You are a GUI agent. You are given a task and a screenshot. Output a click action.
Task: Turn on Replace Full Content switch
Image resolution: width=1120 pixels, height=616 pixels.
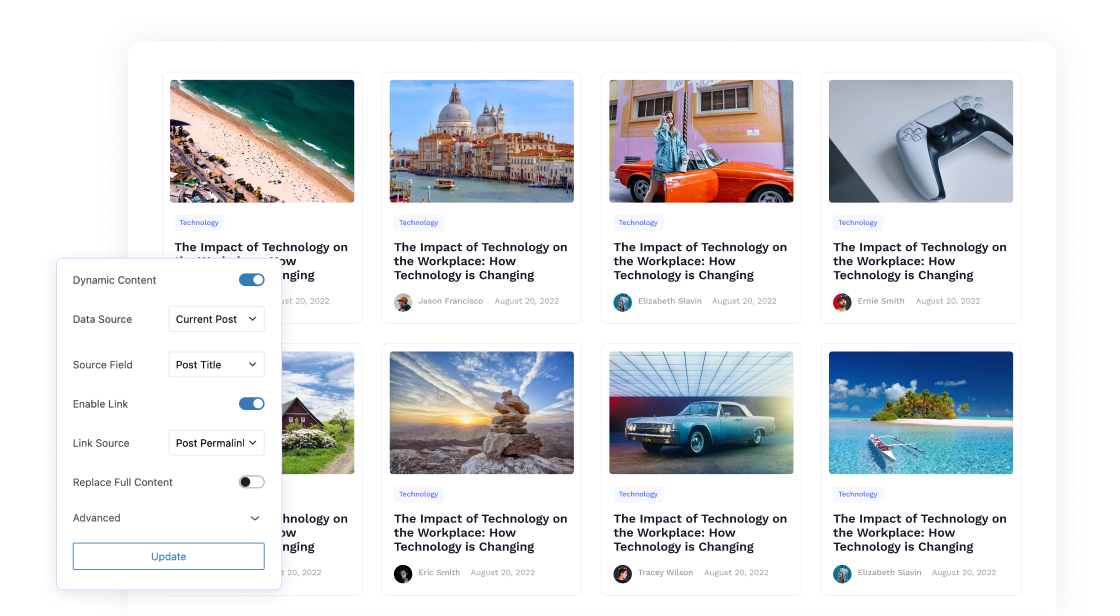tap(251, 482)
